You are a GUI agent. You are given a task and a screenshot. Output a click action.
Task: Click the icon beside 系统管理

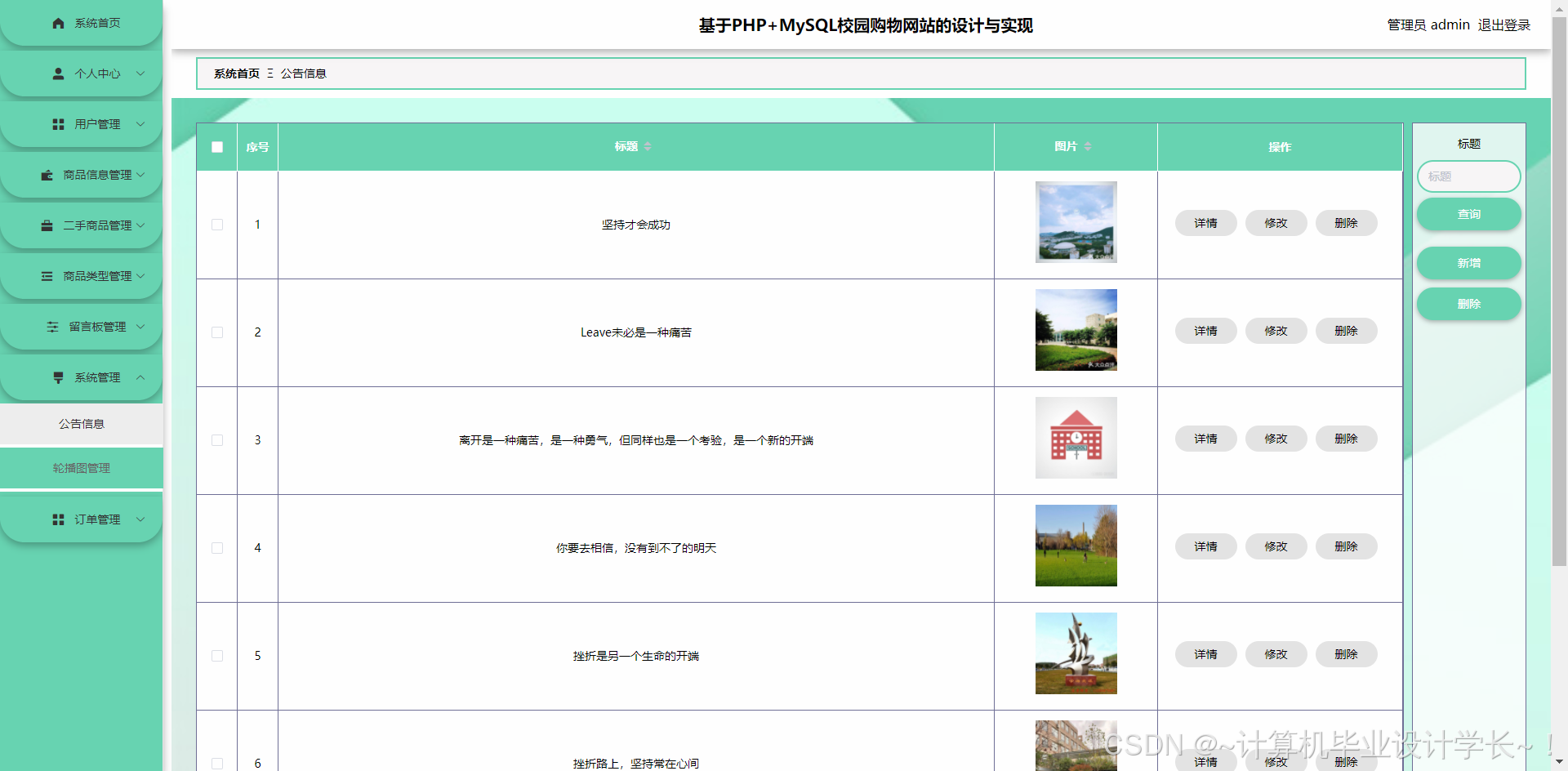58,377
